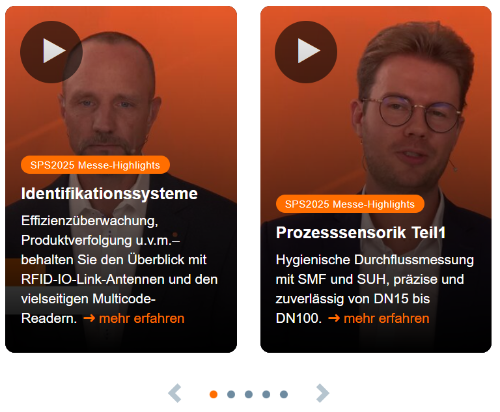
Task: Click SPS2025 Messe-Highlights tag on Identifikationssysteme card
Action: 95,165
